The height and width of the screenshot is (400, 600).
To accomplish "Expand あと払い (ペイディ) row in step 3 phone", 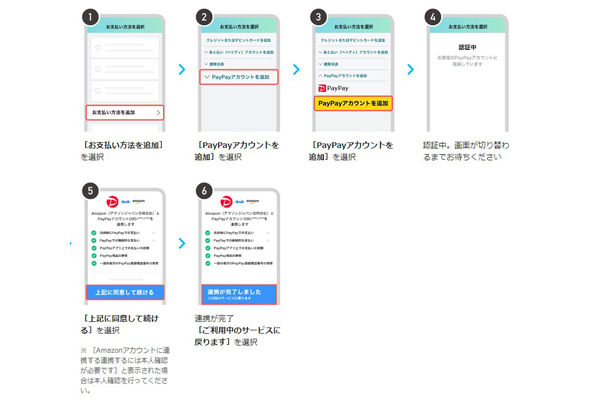I will 353,52.
